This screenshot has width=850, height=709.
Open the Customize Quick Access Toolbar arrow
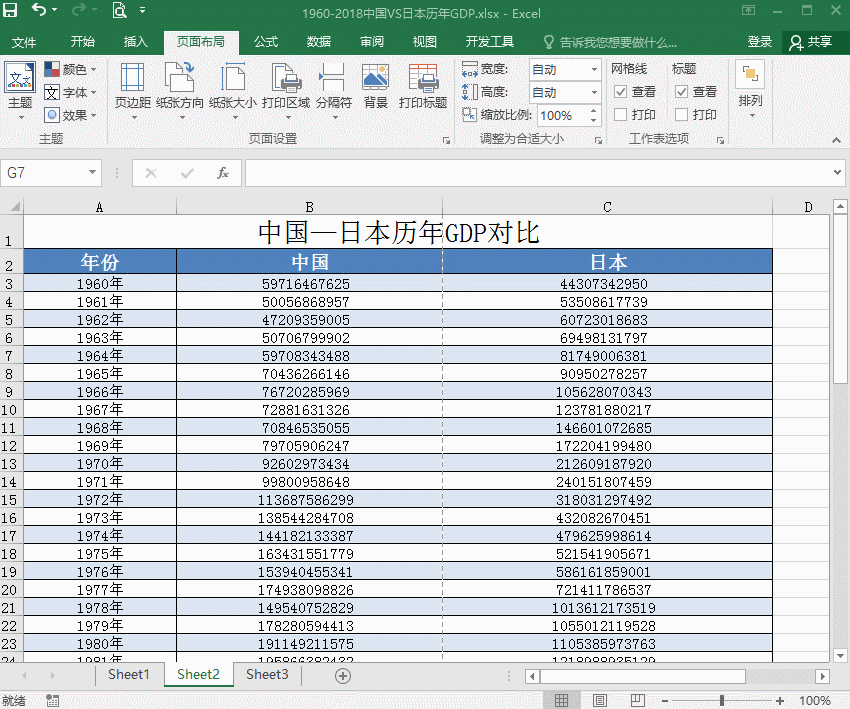(x=143, y=10)
